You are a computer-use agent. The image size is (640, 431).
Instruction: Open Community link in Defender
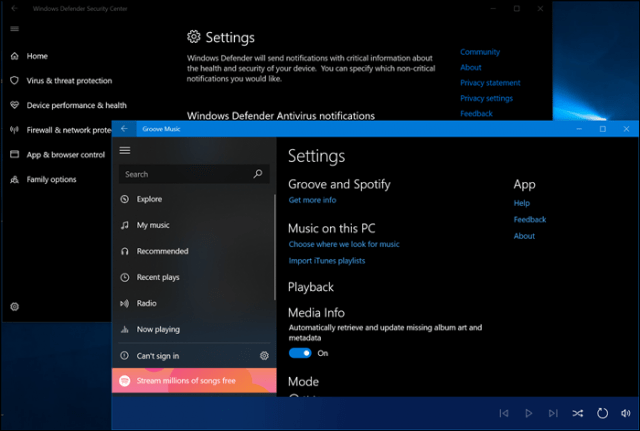[x=480, y=52]
